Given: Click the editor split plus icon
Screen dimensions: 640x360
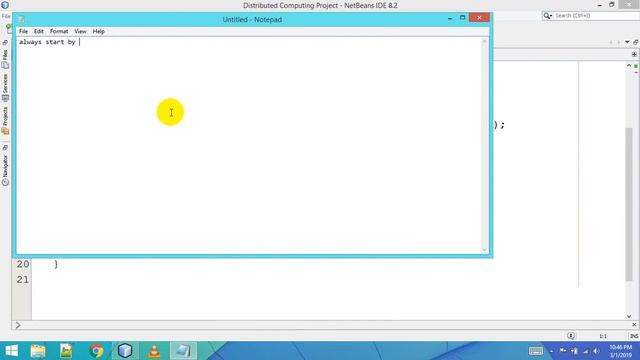Looking at the screenshot, I should (634, 54).
